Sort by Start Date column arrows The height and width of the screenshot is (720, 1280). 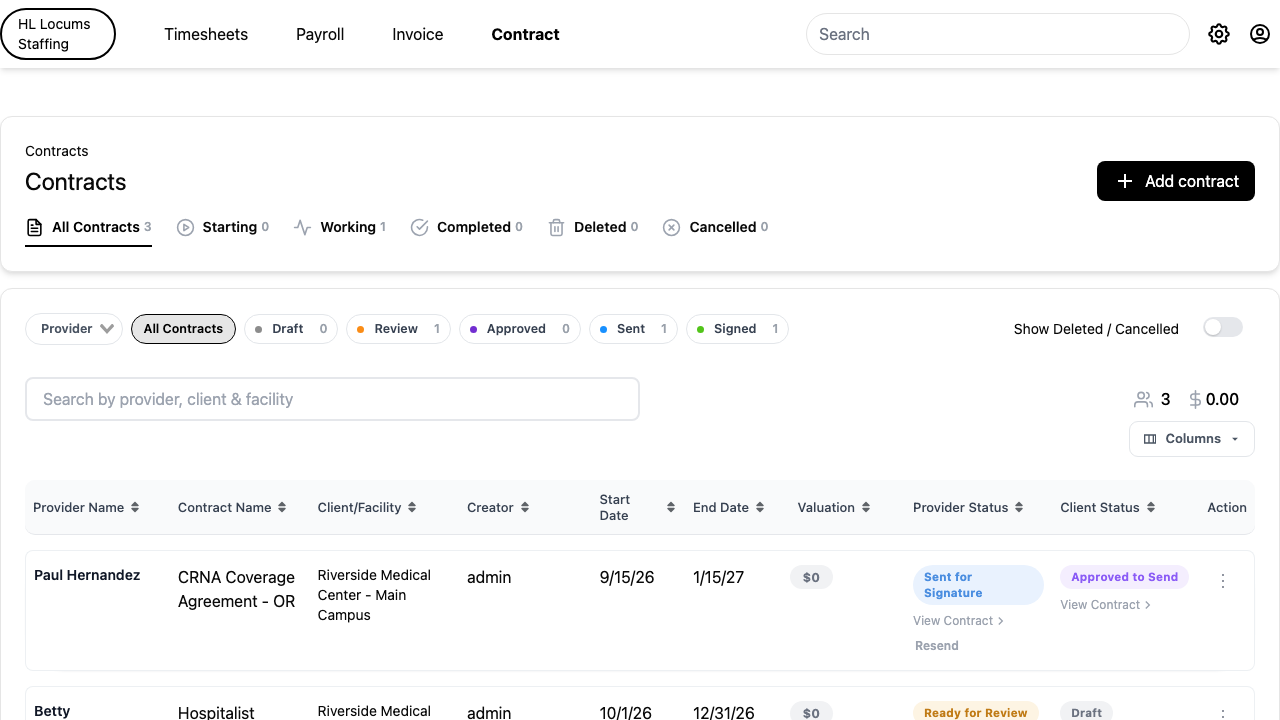click(671, 508)
